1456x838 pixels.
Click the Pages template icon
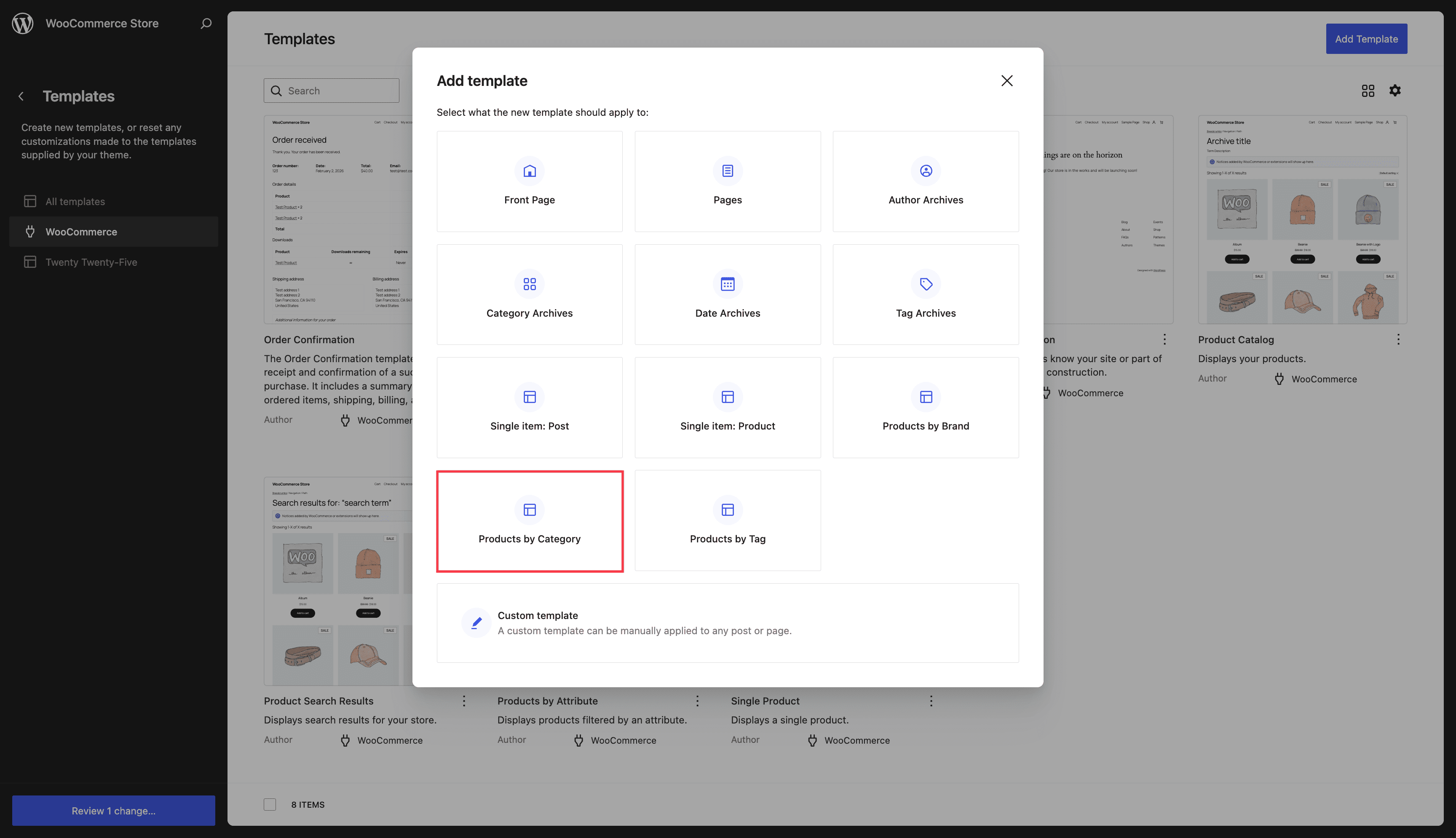click(727, 171)
